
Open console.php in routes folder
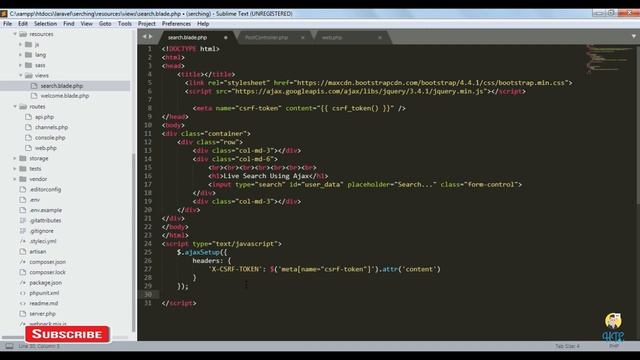[50, 138]
